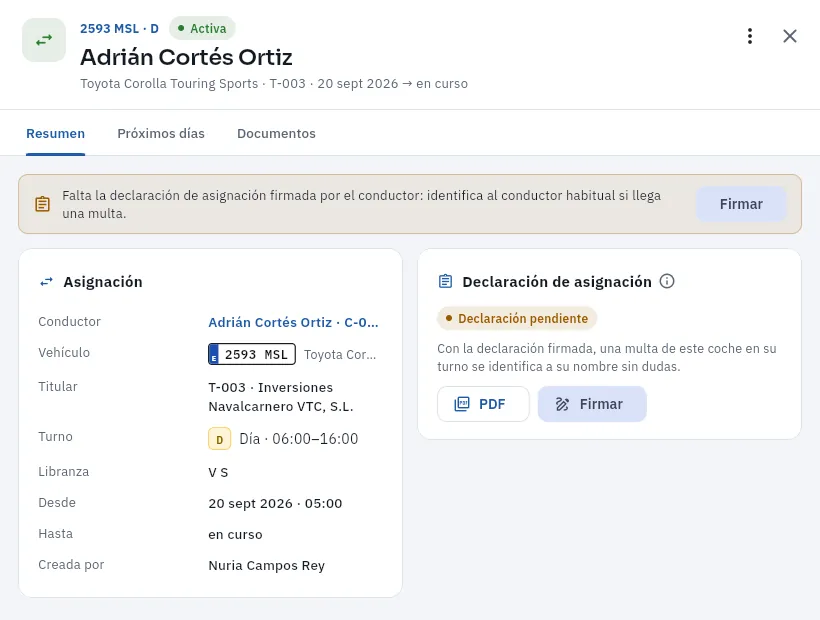820x620 pixels.
Task: Click the green swap-arrows assignment icon in header
Action: coord(44,40)
